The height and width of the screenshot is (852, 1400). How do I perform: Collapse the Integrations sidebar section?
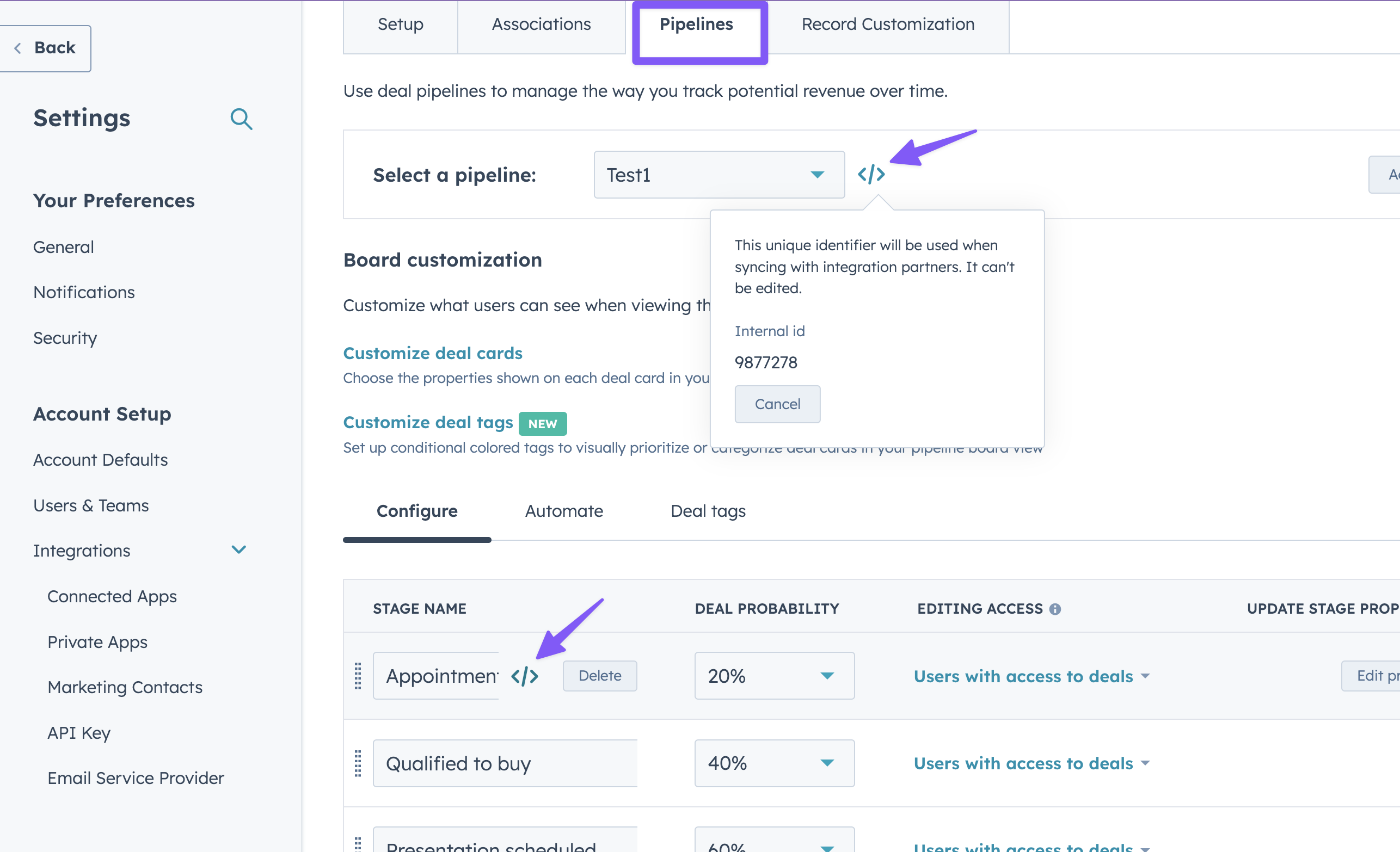[238, 550]
